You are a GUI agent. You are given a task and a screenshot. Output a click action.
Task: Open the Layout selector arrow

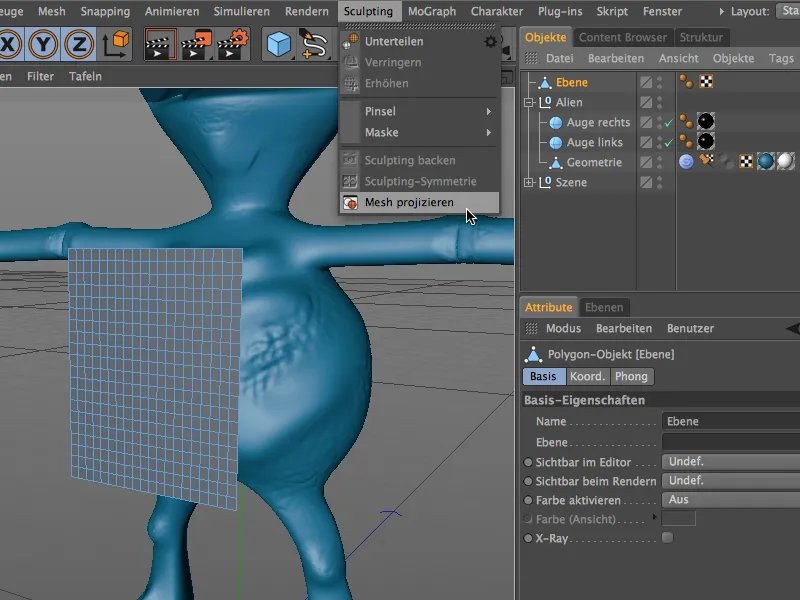click(x=721, y=11)
